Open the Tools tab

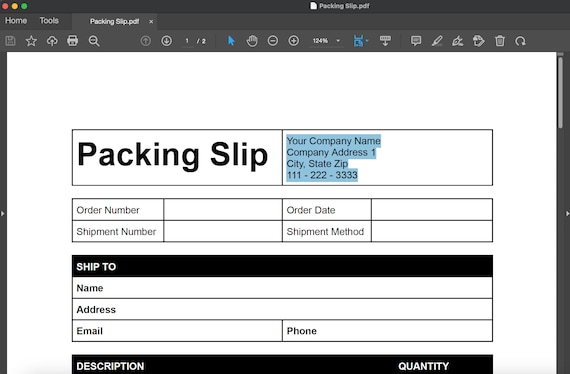point(49,21)
